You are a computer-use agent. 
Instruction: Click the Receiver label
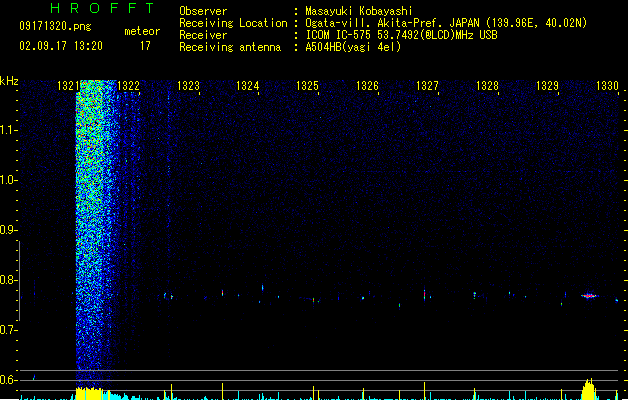203,35
